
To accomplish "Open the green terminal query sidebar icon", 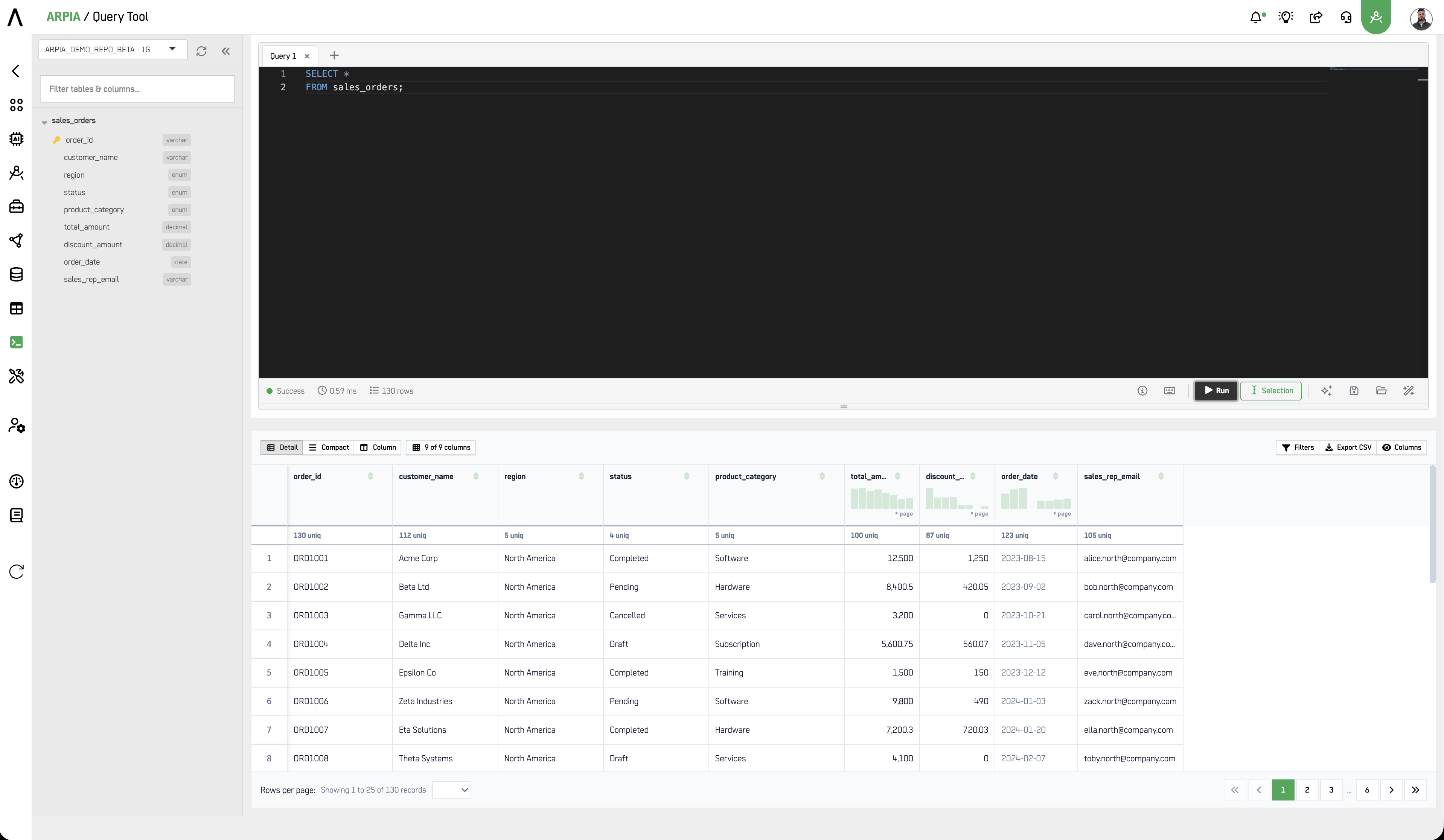I will pyautogui.click(x=17, y=342).
